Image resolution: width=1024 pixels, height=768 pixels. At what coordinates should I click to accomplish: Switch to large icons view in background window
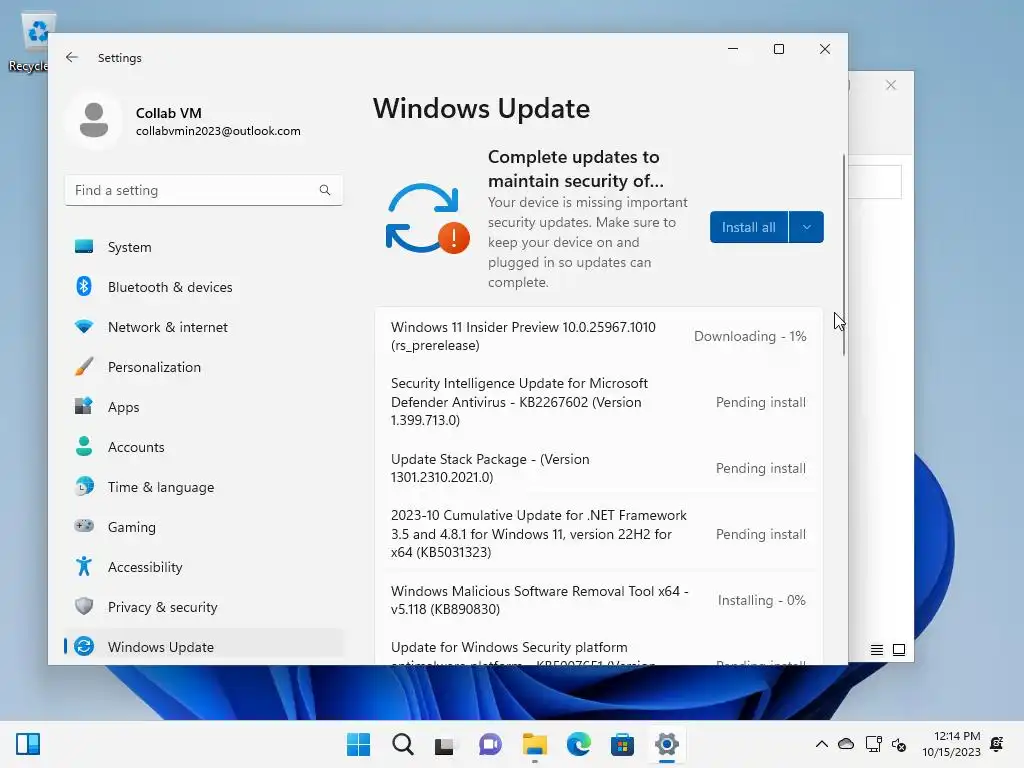pos(899,650)
